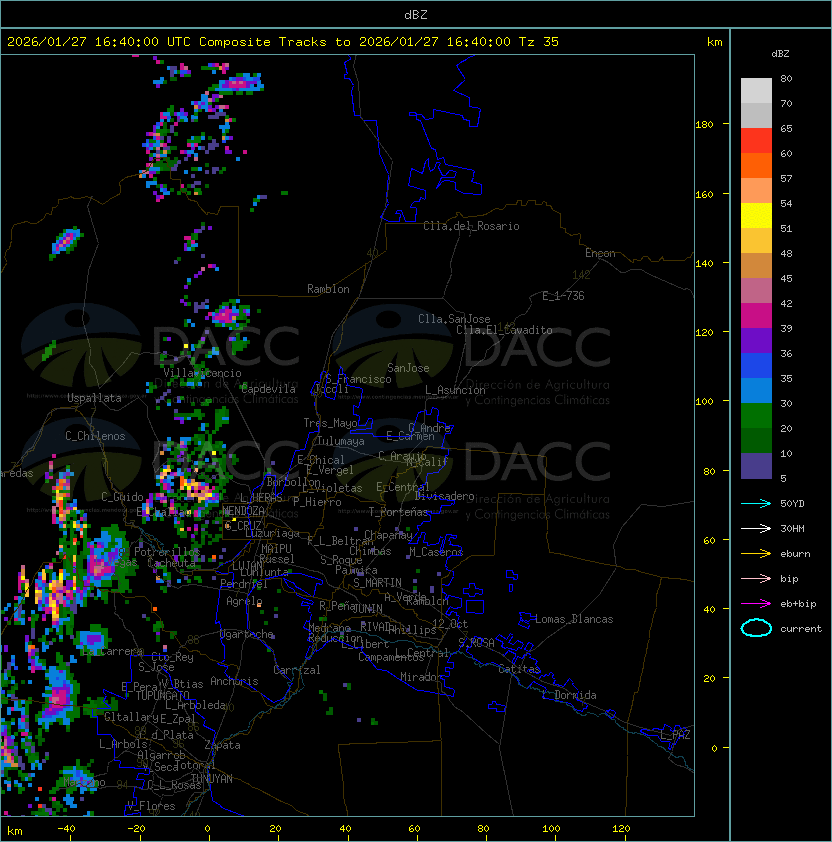Image resolution: width=832 pixels, height=842 pixels.
Task: Click the 'Tres_Mayo' map label
Action: (330, 423)
